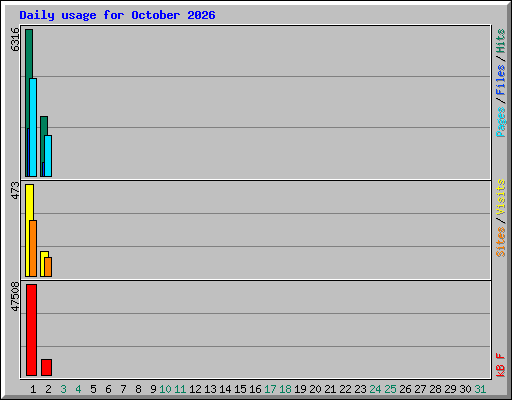Select the orange Sites bar for day 2
The image size is (512, 400).
pyautogui.click(x=48, y=267)
